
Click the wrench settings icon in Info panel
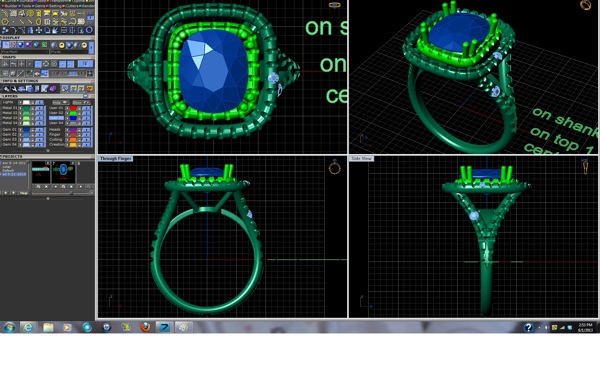click(x=14, y=89)
